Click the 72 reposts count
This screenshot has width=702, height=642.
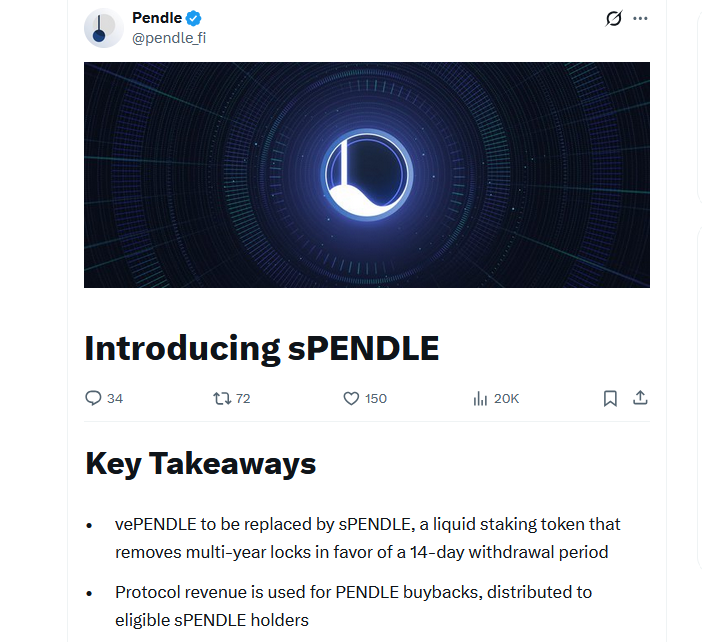(243, 398)
